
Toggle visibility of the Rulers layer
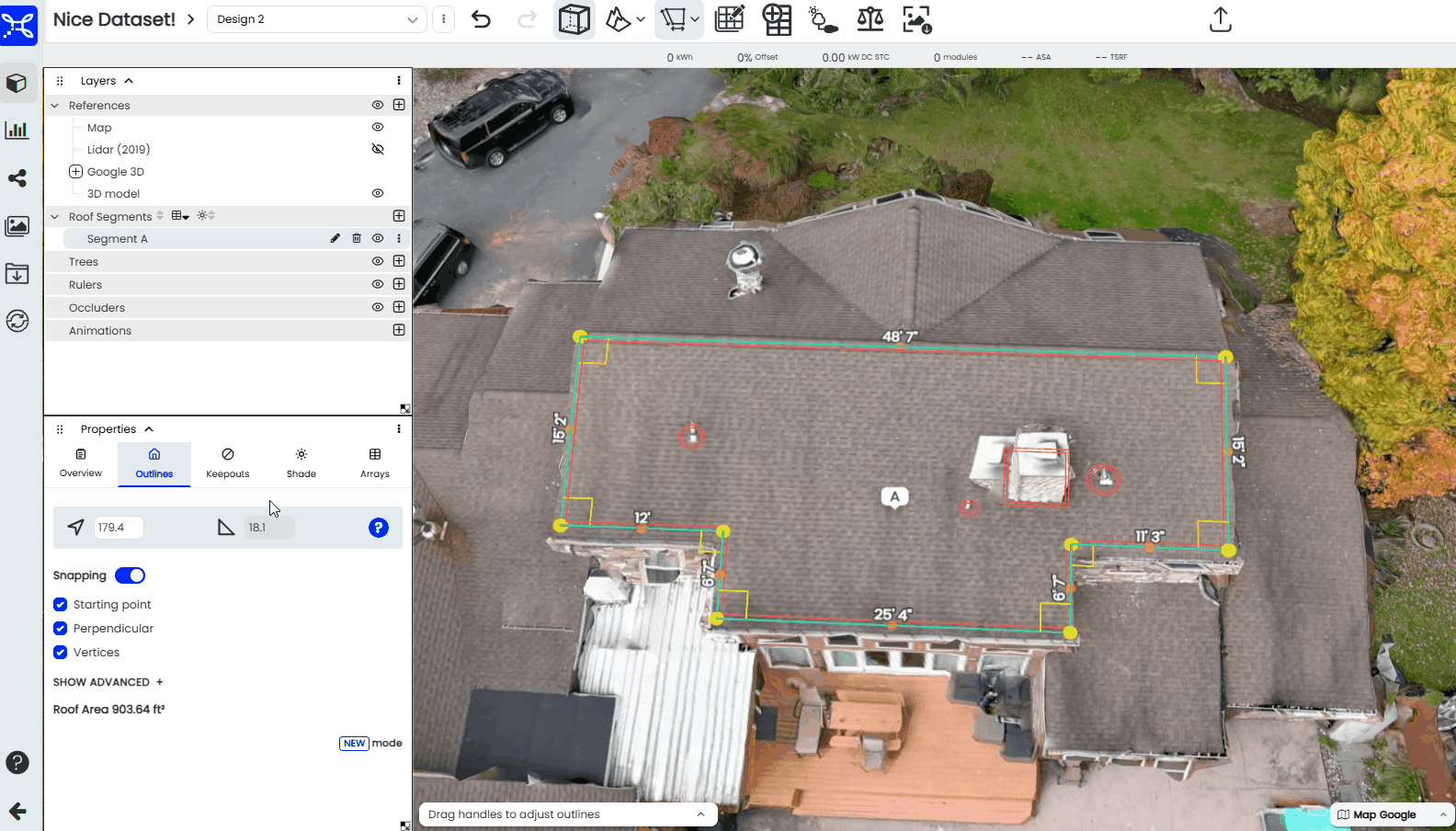pos(378,284)
